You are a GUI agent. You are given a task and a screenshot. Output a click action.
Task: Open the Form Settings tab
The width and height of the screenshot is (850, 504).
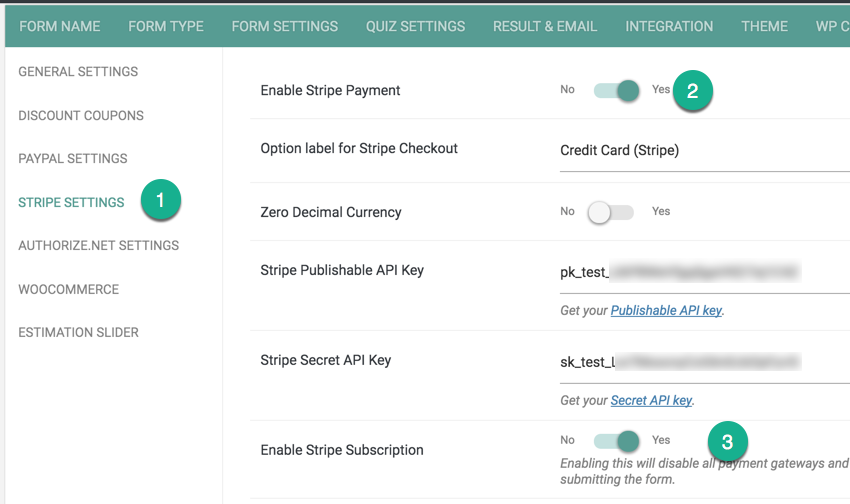(x=285, y=26)
